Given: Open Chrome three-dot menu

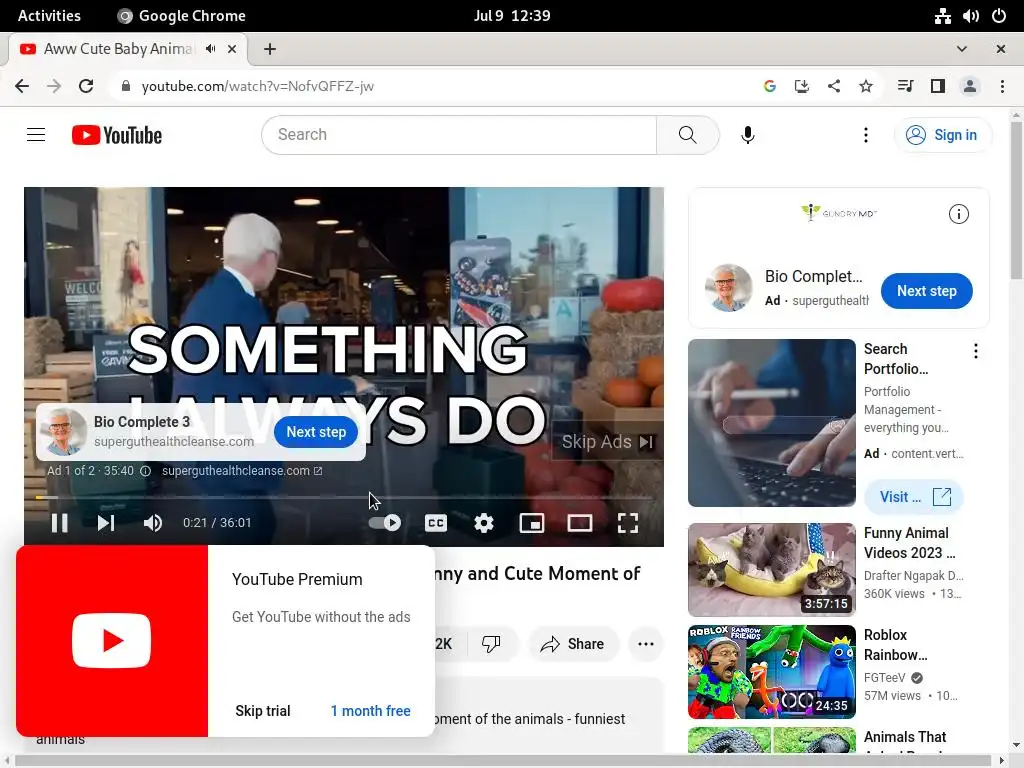Looking at the screenshot, I should pos(1002,86).
